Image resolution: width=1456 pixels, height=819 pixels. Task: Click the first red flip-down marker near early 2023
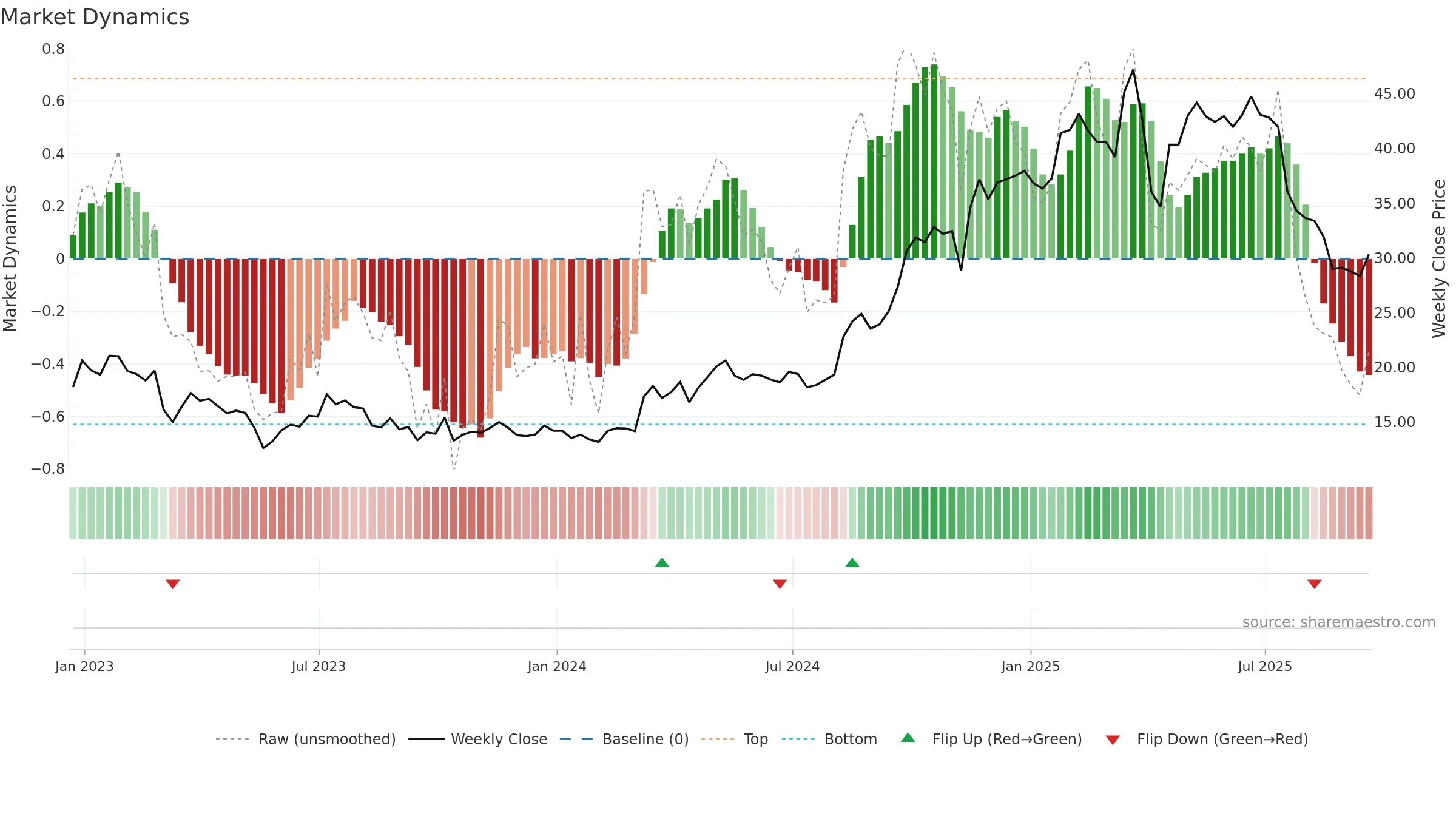point(173,584)
